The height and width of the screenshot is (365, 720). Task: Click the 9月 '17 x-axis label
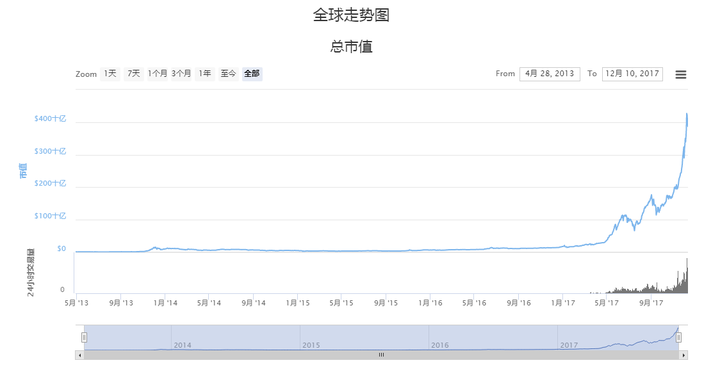click(x=651, y=303)
